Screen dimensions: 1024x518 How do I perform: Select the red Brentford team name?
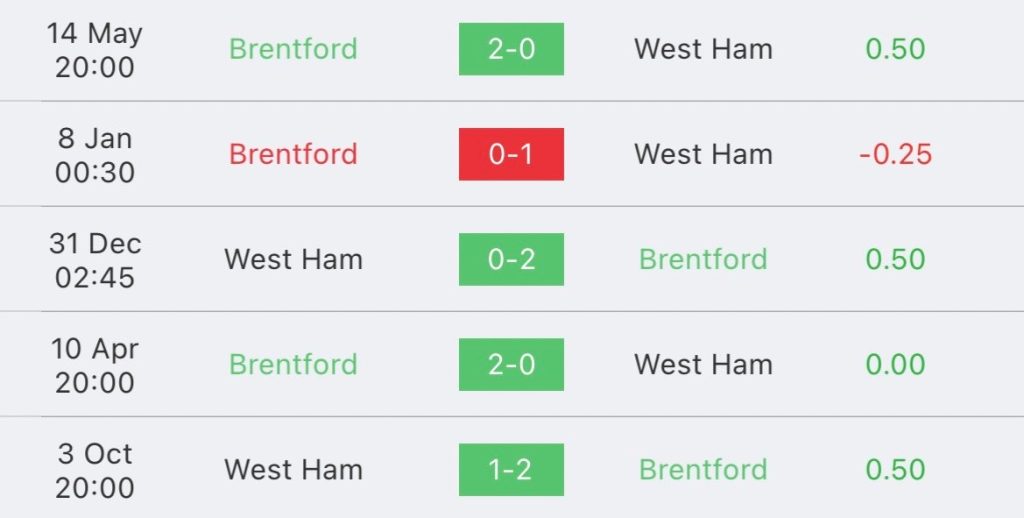pyautogui.click(x=293, y=154)
